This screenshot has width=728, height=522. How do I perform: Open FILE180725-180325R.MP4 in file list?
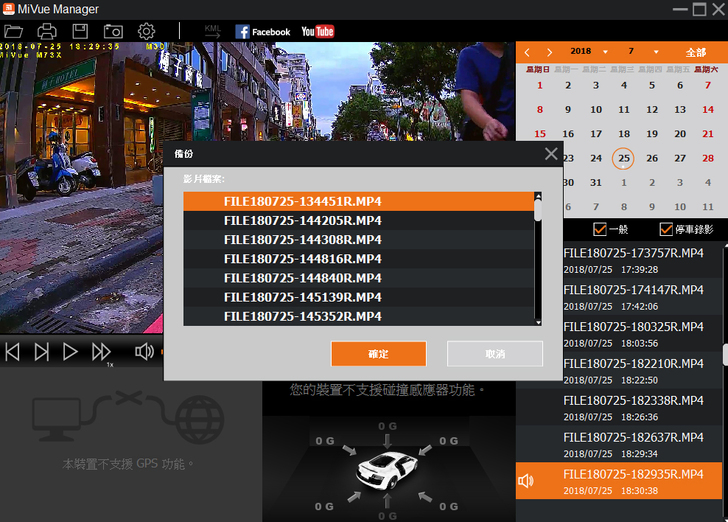point(643,334)
